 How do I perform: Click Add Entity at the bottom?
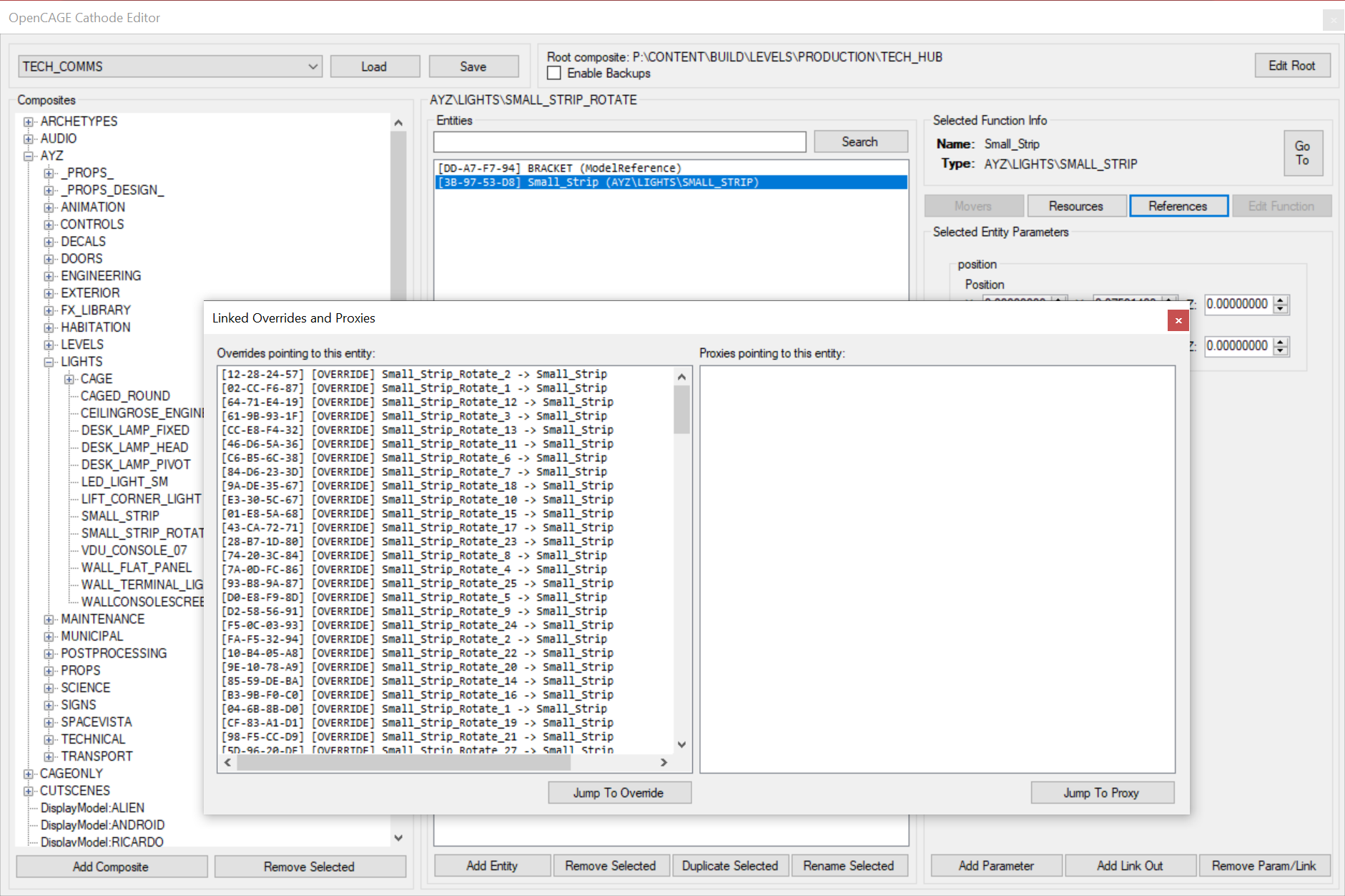click(x=491, y=865)
